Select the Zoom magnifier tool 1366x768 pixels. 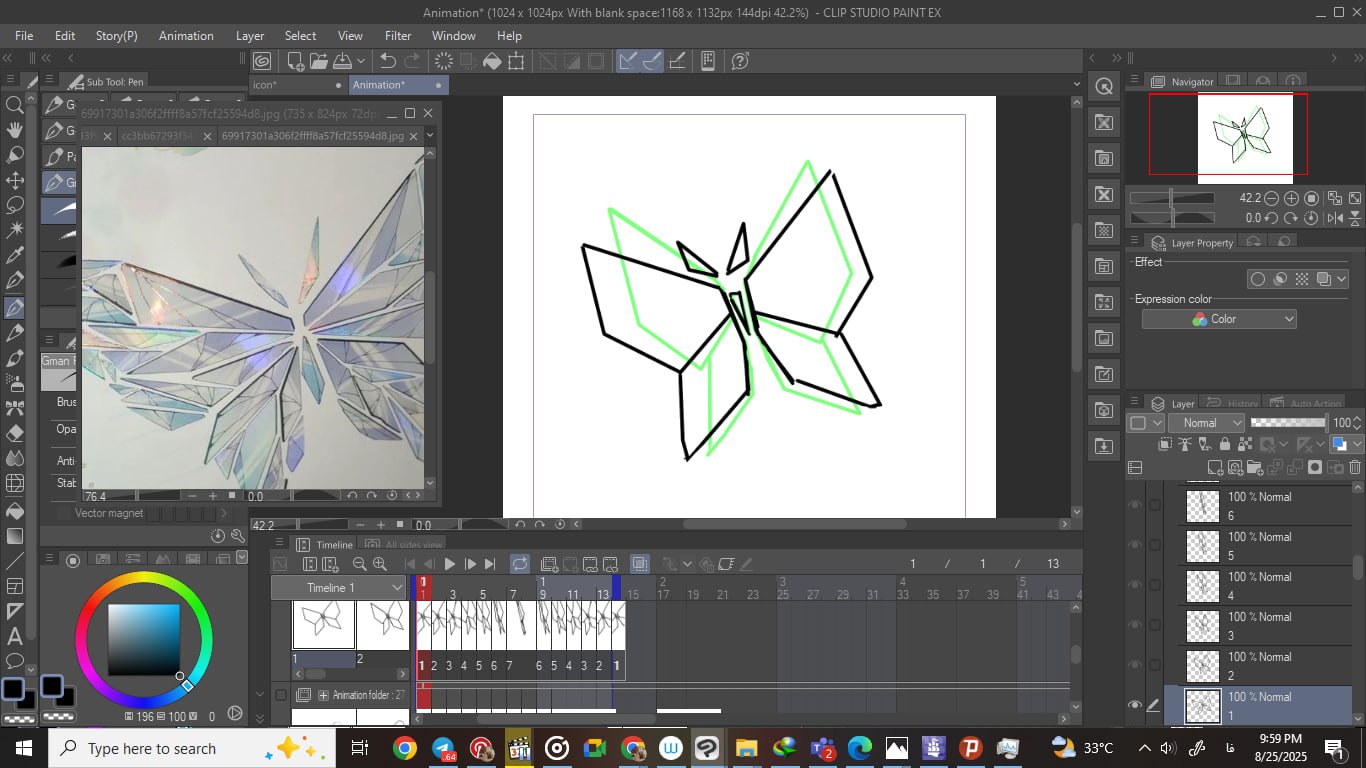15,105
